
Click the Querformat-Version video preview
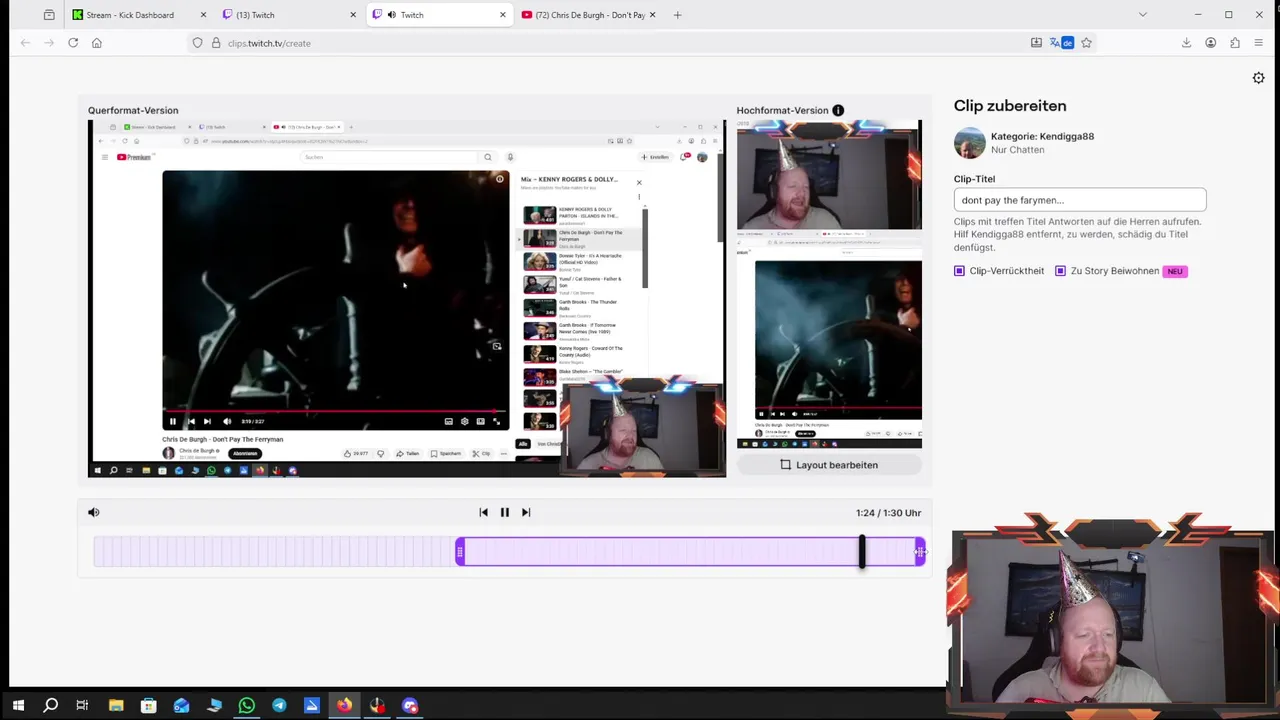407,298
